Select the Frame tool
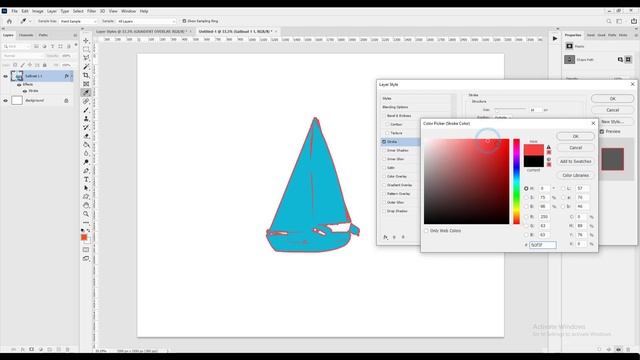The height and width of the screenshot is (360, 640). pos(86,84)
